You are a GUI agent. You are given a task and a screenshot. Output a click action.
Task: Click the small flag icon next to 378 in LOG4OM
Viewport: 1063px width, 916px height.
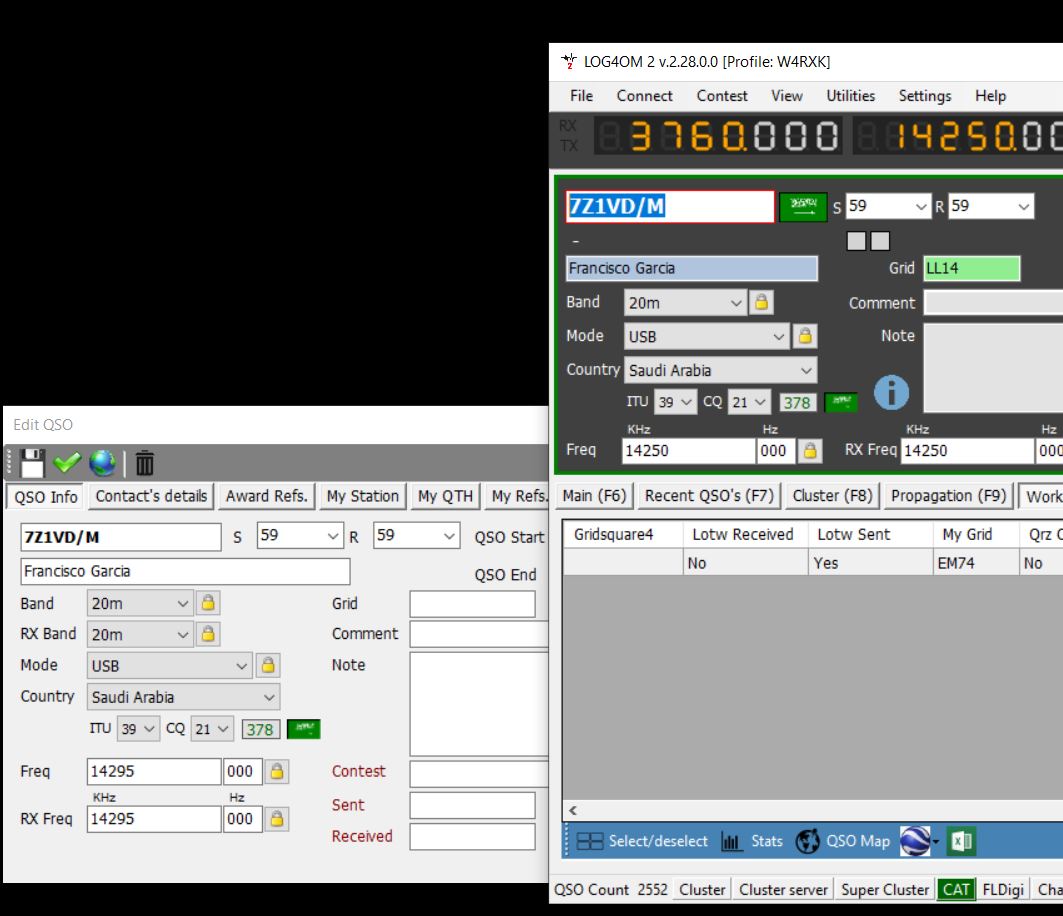click(x=841, y=402)
